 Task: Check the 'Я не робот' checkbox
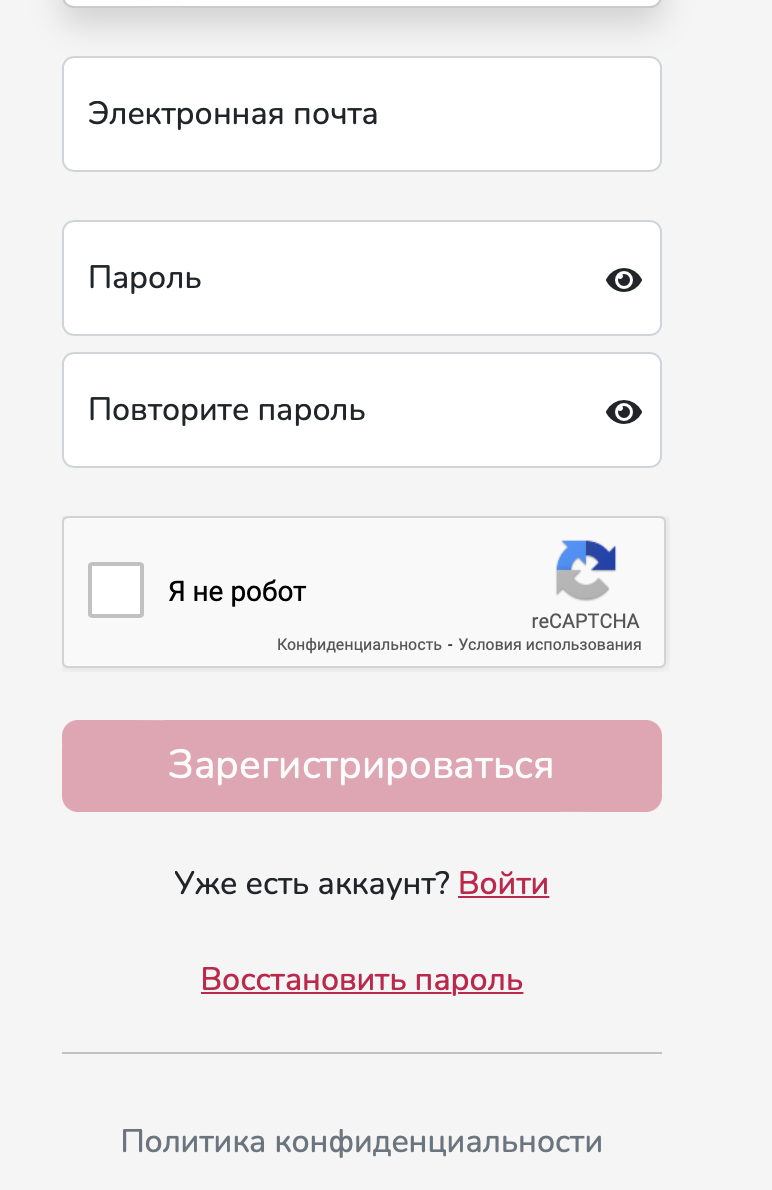tap(116, 590)
